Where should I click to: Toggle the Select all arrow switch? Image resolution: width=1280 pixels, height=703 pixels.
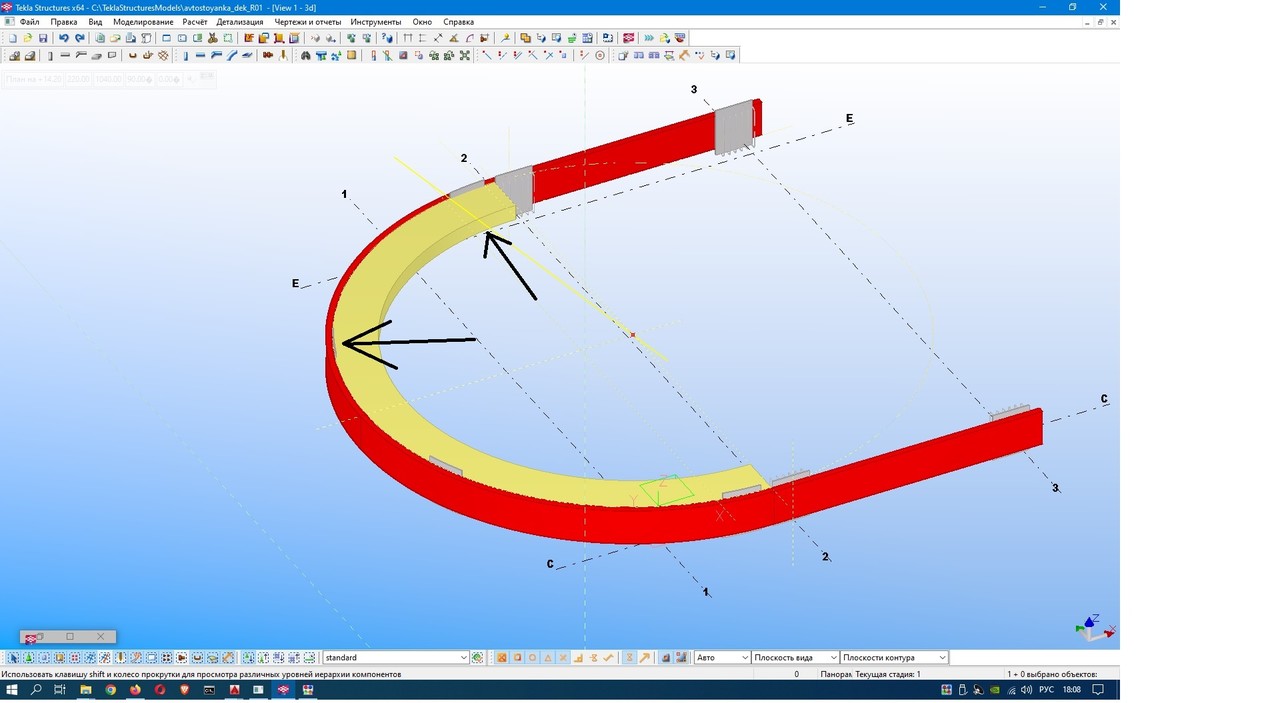(x=12, y=658)
